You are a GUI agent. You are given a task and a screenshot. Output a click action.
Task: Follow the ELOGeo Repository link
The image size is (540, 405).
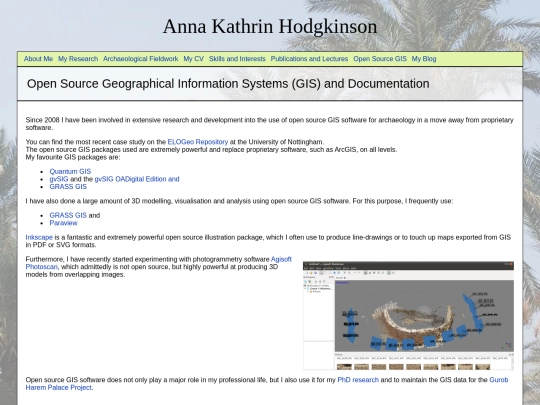pos(198,142)
